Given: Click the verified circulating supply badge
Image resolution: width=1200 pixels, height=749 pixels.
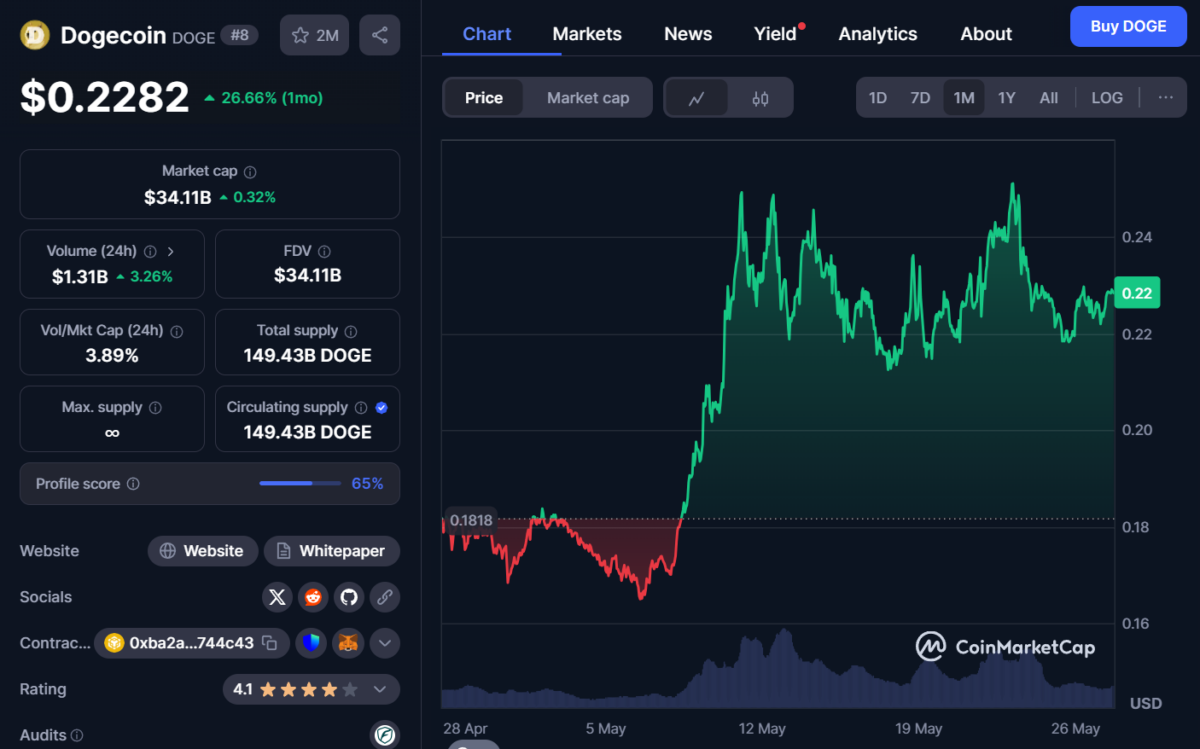Looking at the screenshot, I should [381, 408].
